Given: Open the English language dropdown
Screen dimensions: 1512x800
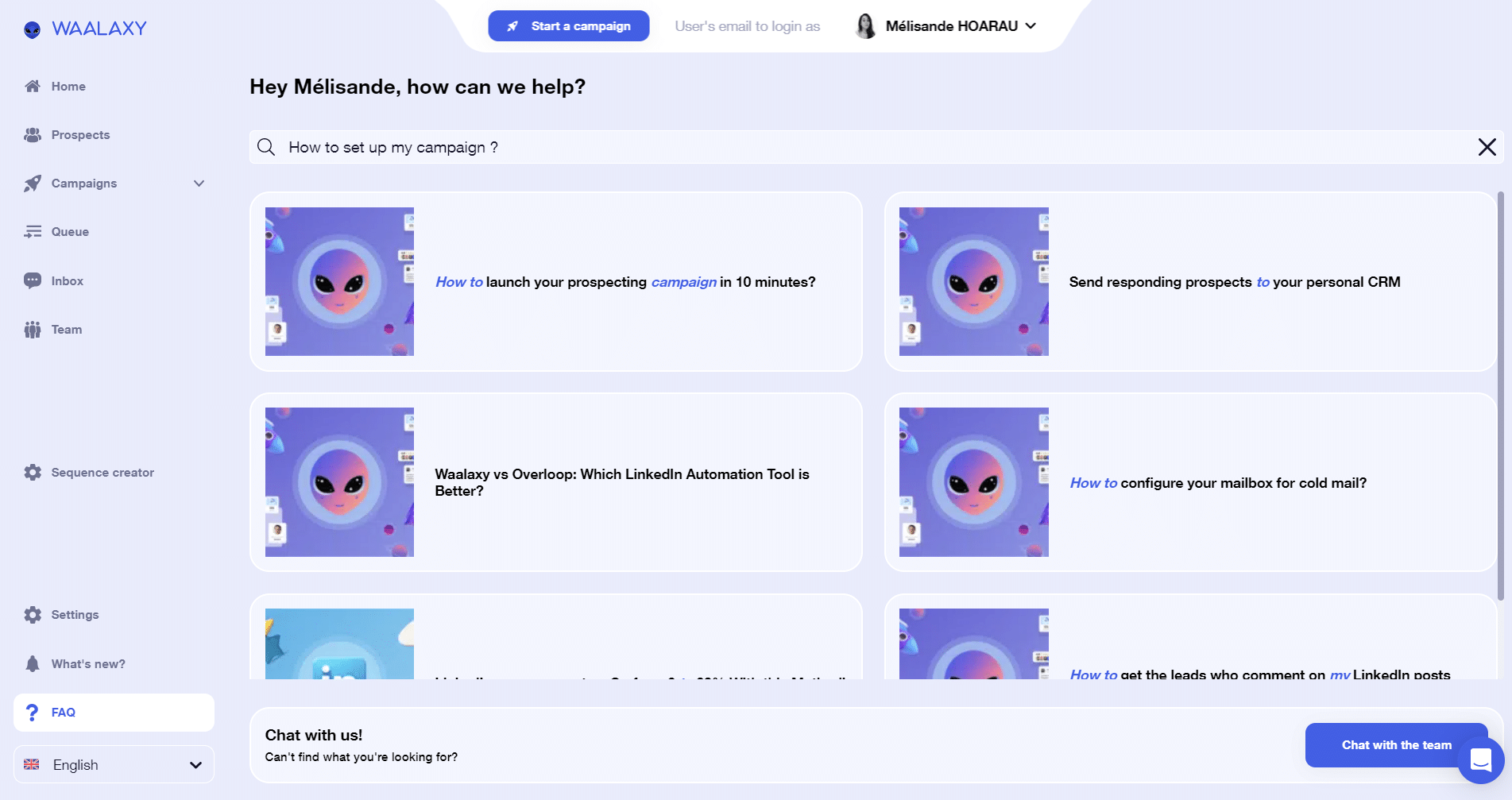Looking at the screenshot, I should (114, 764).
